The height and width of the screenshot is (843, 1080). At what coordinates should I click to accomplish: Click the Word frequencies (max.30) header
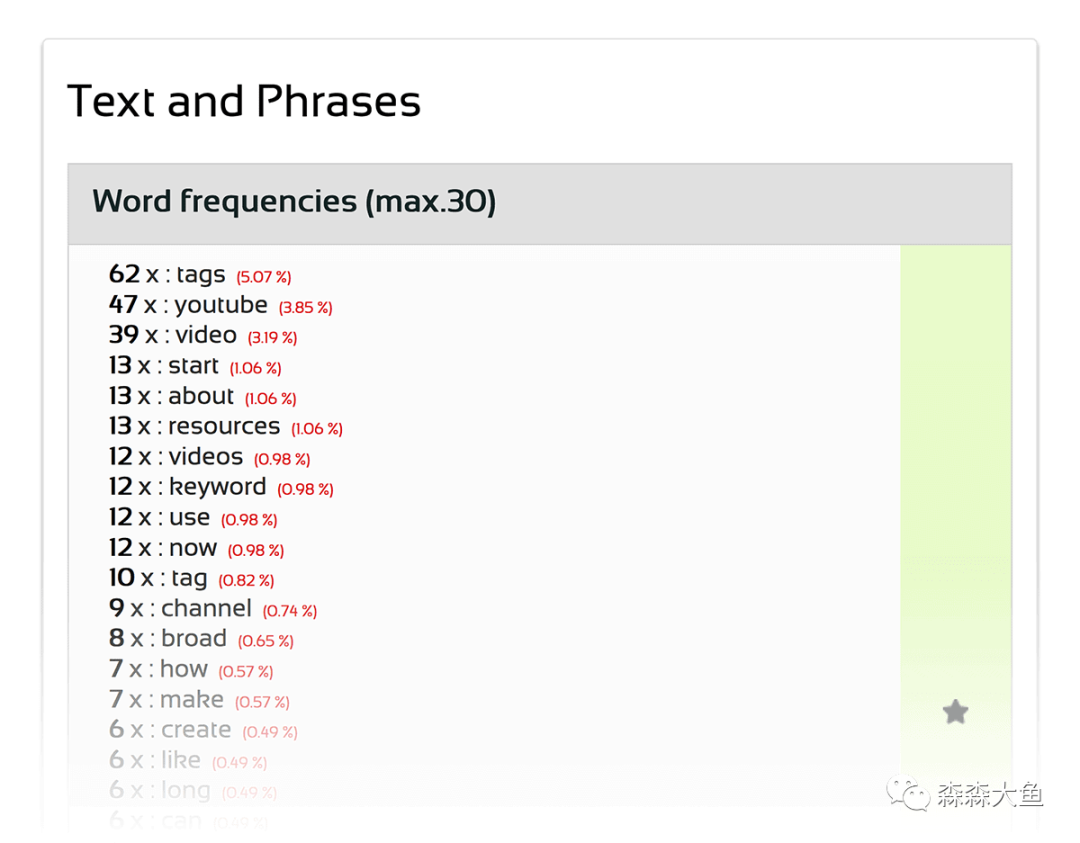pyautogui.click(x=294, y=202)
